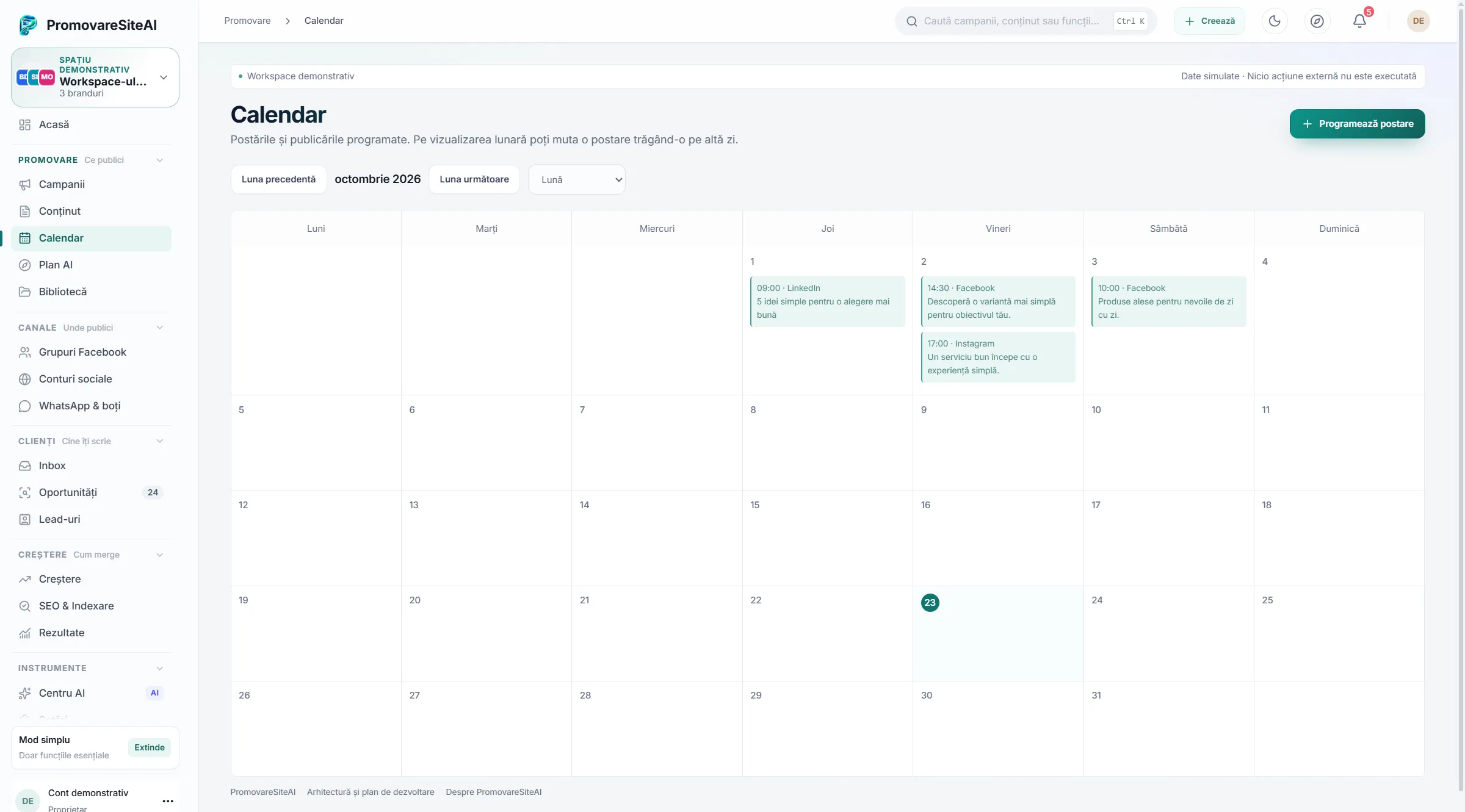Expand the workspace switcher chevron
Image resolution: width=1465 pixels, height=812 pixels.
pos(163,77)
